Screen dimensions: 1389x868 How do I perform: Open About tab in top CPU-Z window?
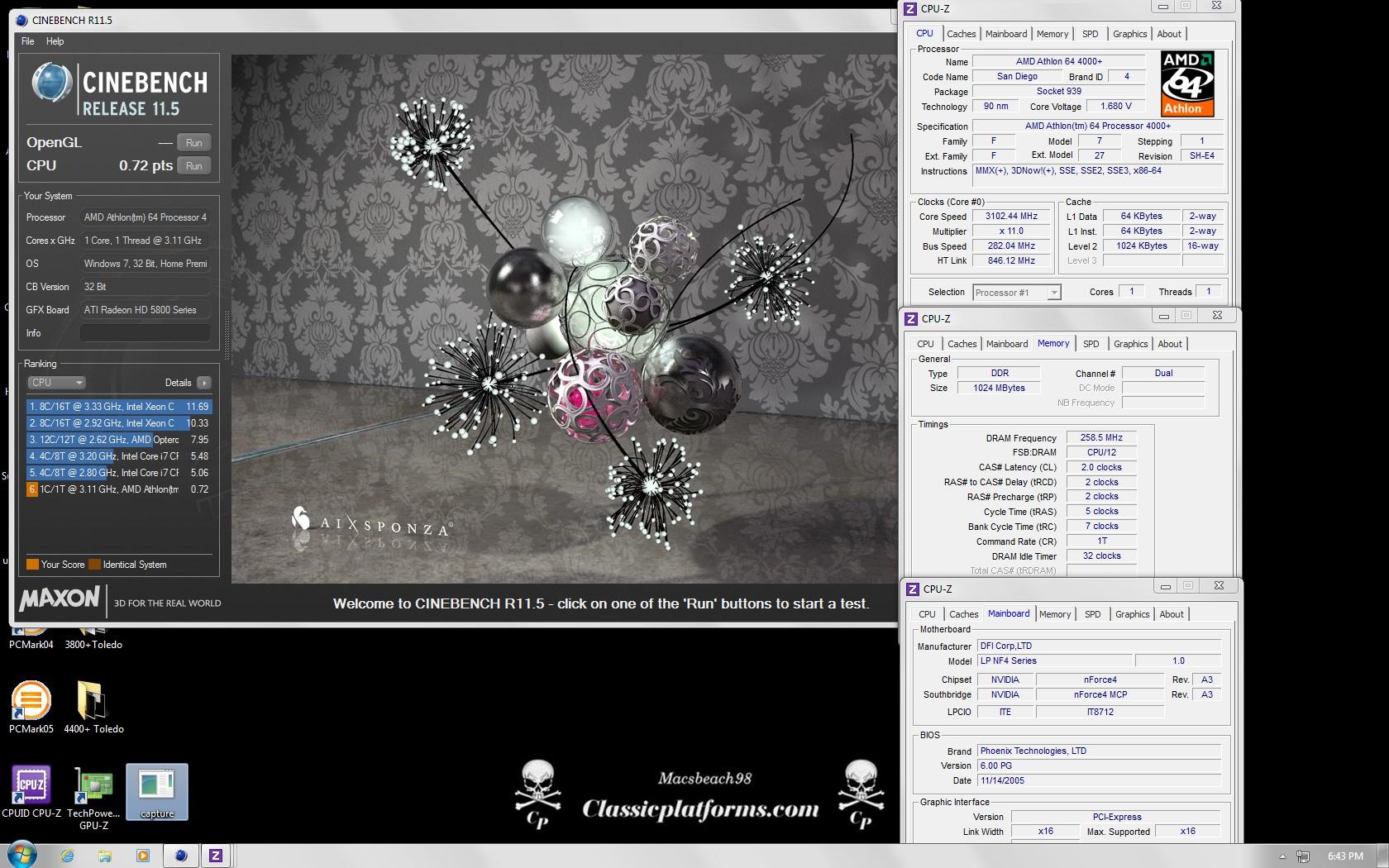[1169, 34]
